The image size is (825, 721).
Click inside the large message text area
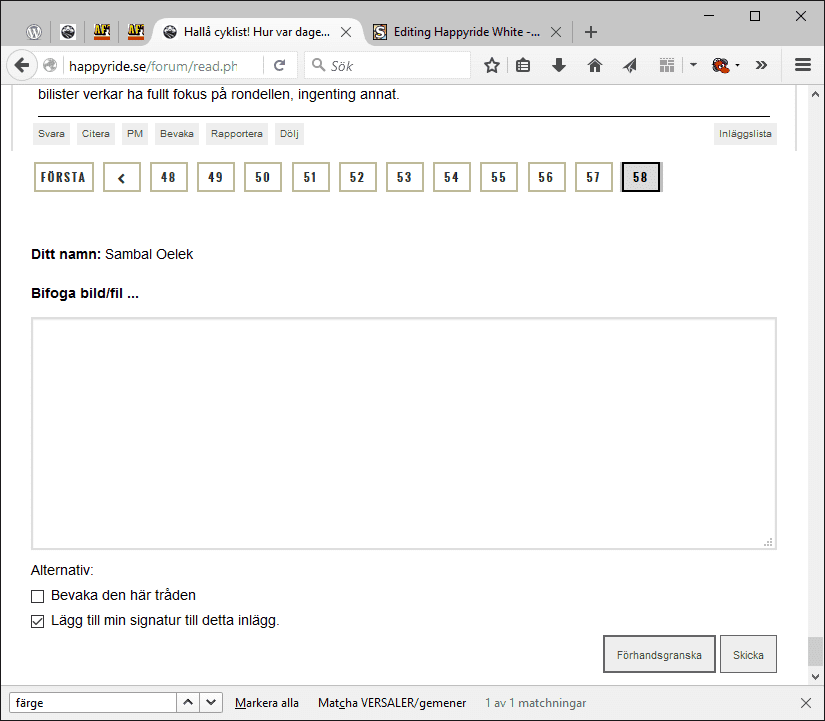pyautogui.click(x=404, y=433)
